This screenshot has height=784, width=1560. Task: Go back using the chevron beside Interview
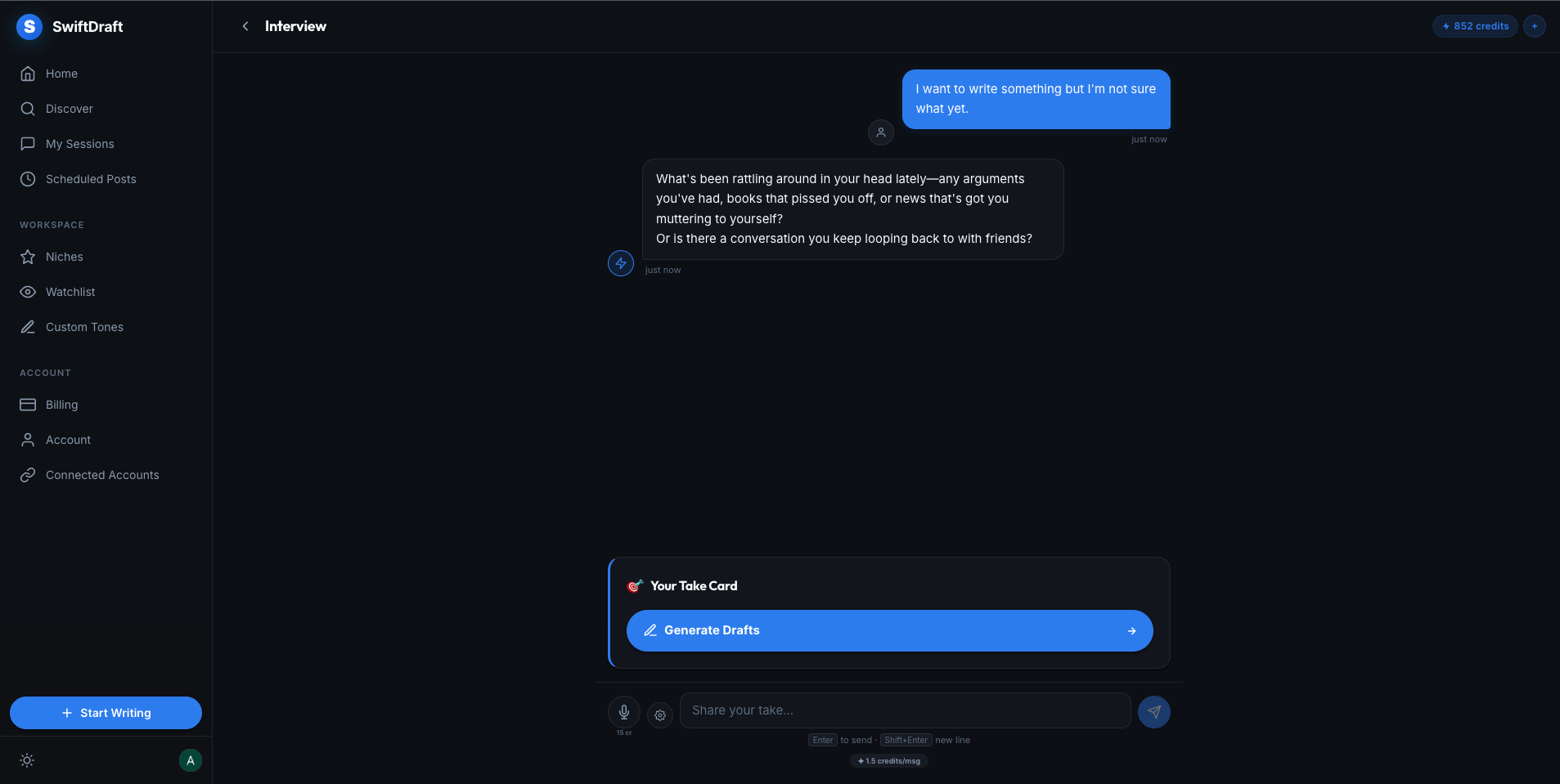[246, 26]
